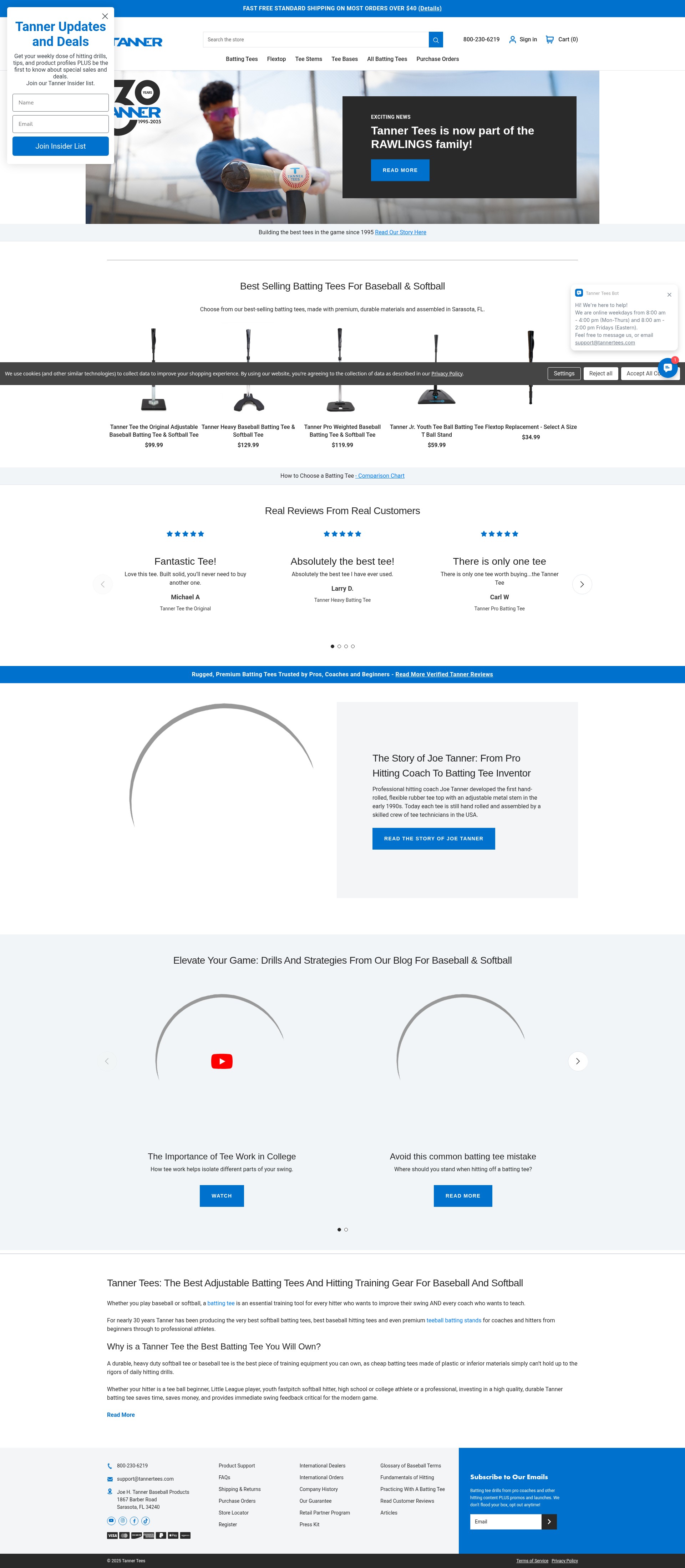The height and width of the screenshot is (1568, 685).
Task: Click the footer phone icon
Action: coord(110,1466)
